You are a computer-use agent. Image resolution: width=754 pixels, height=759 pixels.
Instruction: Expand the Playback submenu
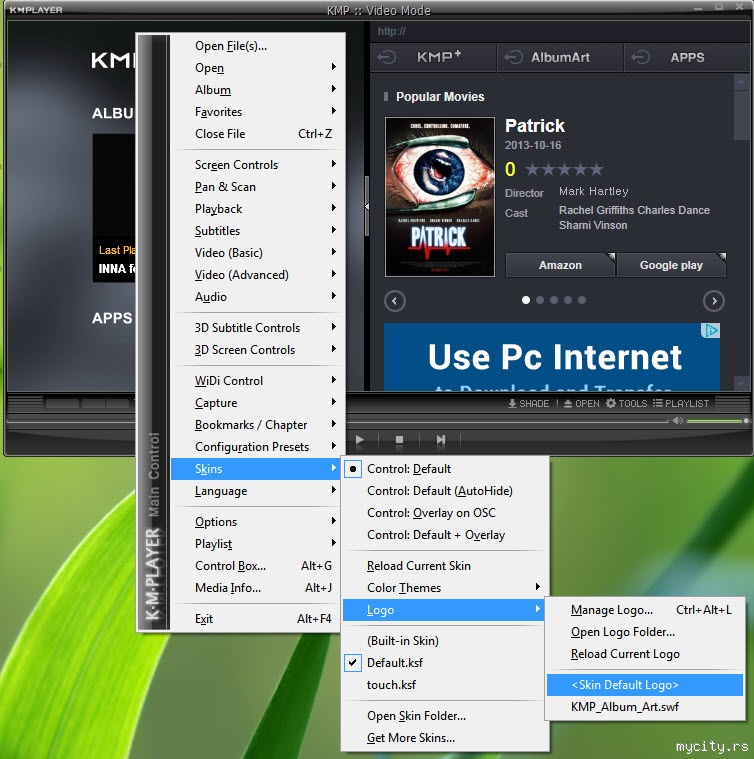258,209
